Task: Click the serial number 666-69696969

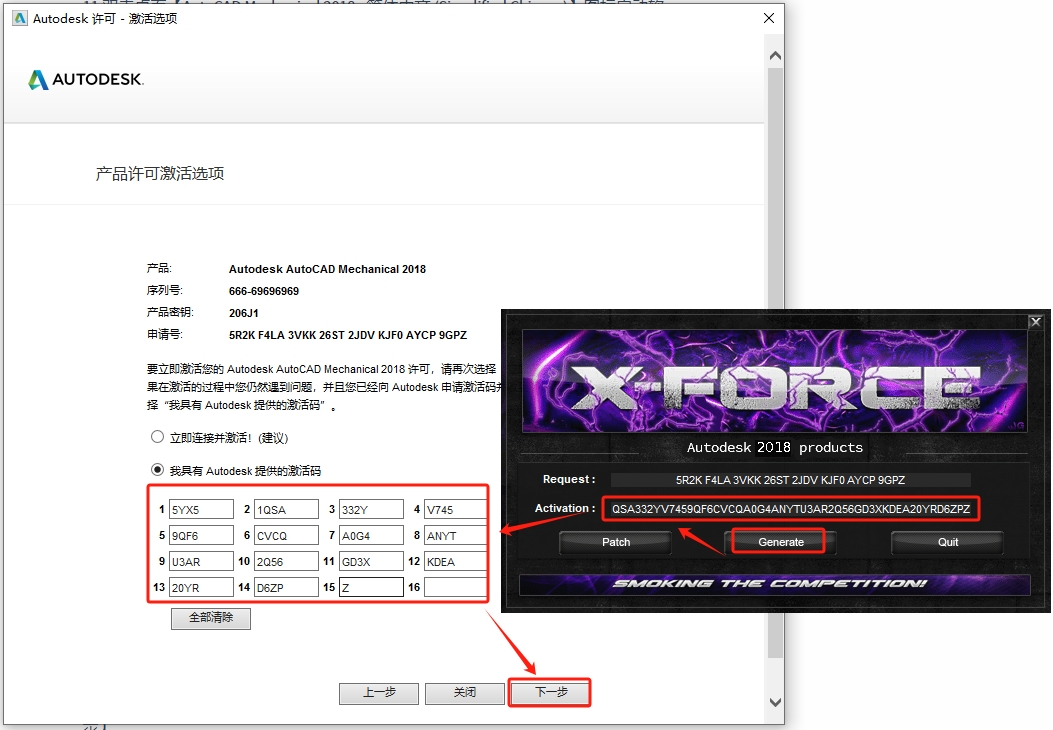Action: tap(264, 291)
